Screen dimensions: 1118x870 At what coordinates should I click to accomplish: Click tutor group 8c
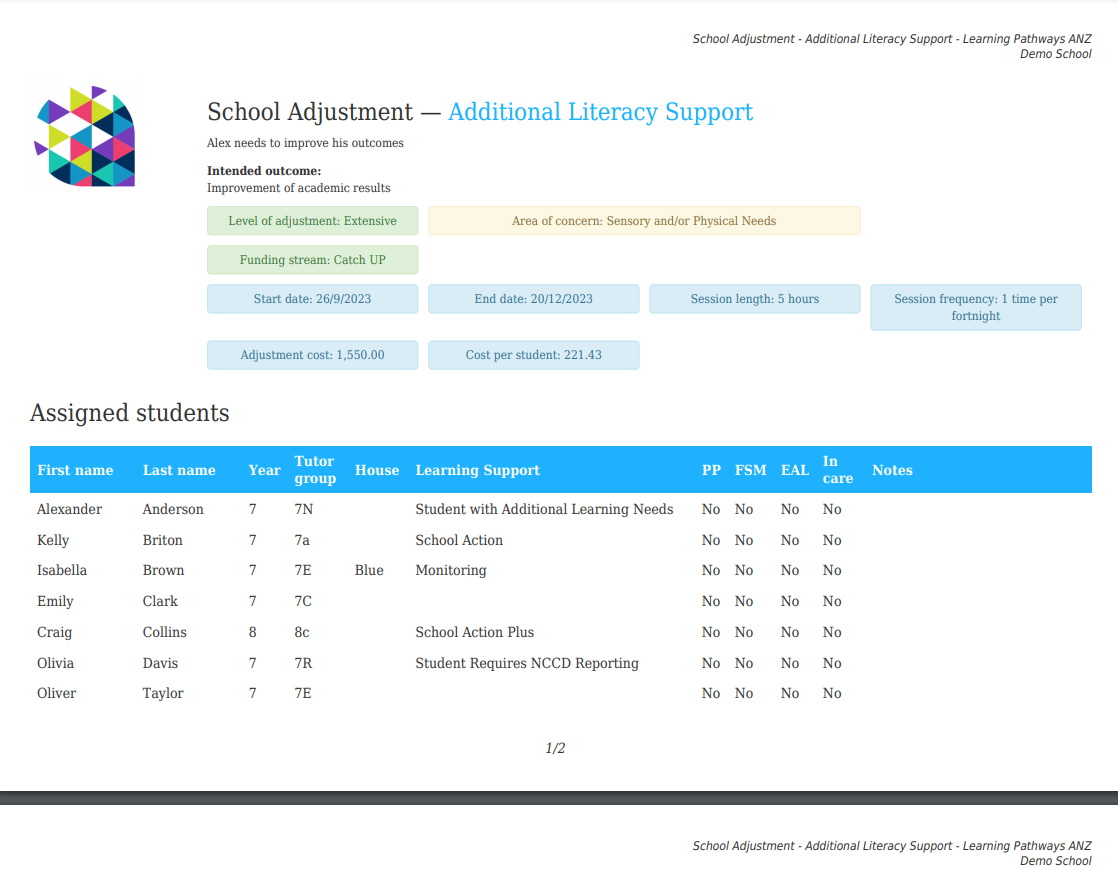(x=302, y=633)
